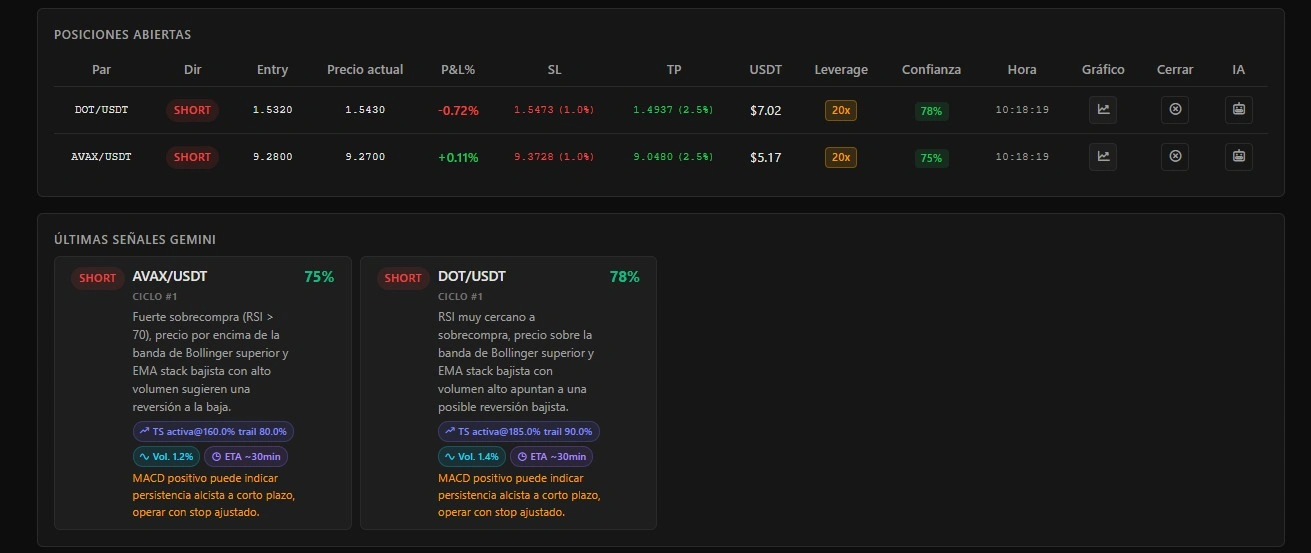Viewport: 1311px width, 553px height.
Task: Click current price 9.2700
Action: (x=365, y=157)
